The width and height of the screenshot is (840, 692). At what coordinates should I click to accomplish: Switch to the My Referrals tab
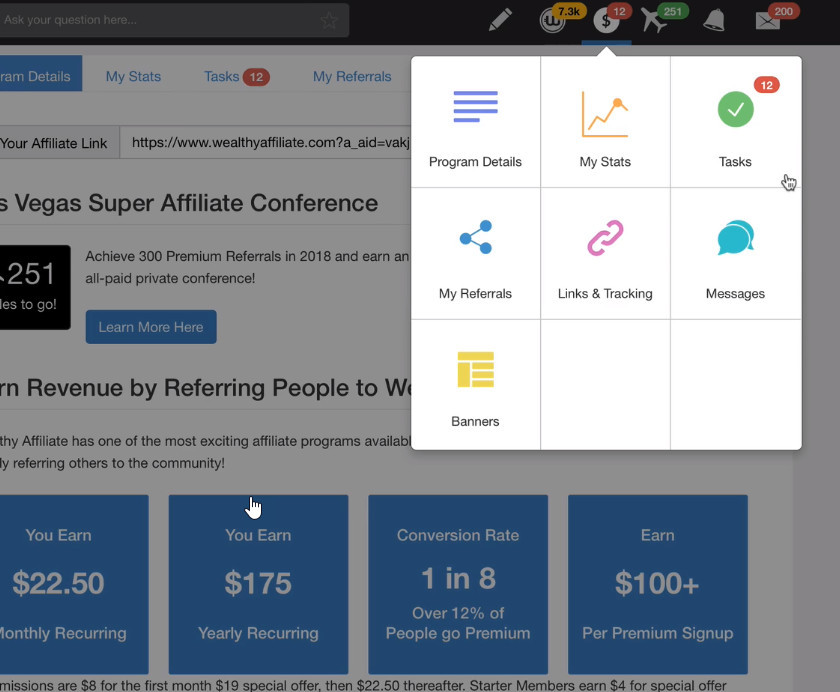coord(352,77)
